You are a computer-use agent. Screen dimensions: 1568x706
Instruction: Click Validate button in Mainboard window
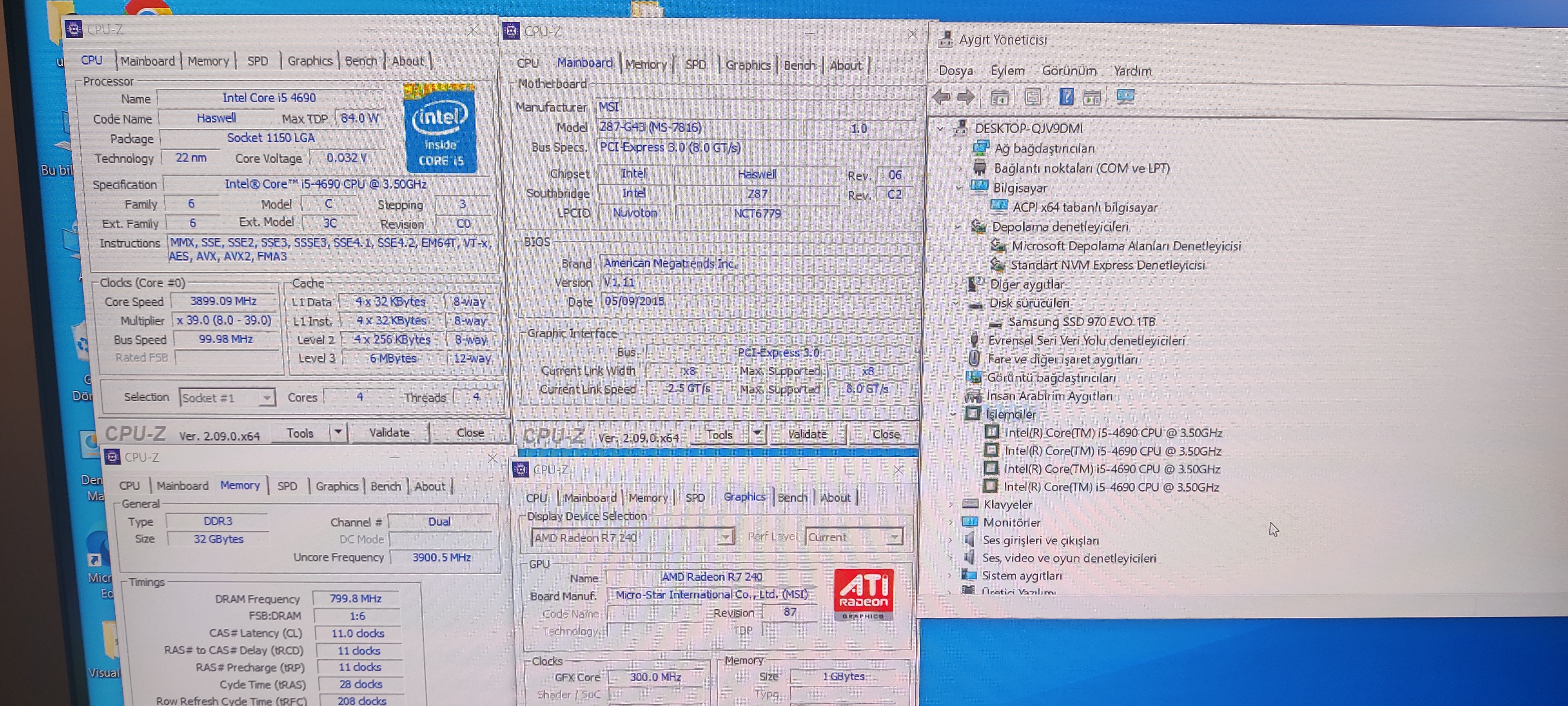(x=807, y=434)
